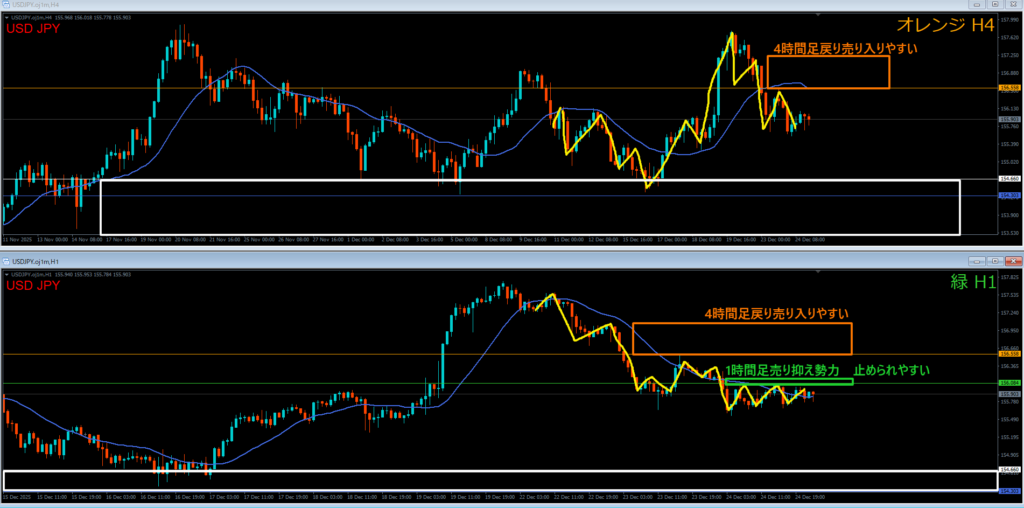Screen dimensions: 1024x508
Task: Close the USDJPY H1 chart window
Action: point(1012,261)
